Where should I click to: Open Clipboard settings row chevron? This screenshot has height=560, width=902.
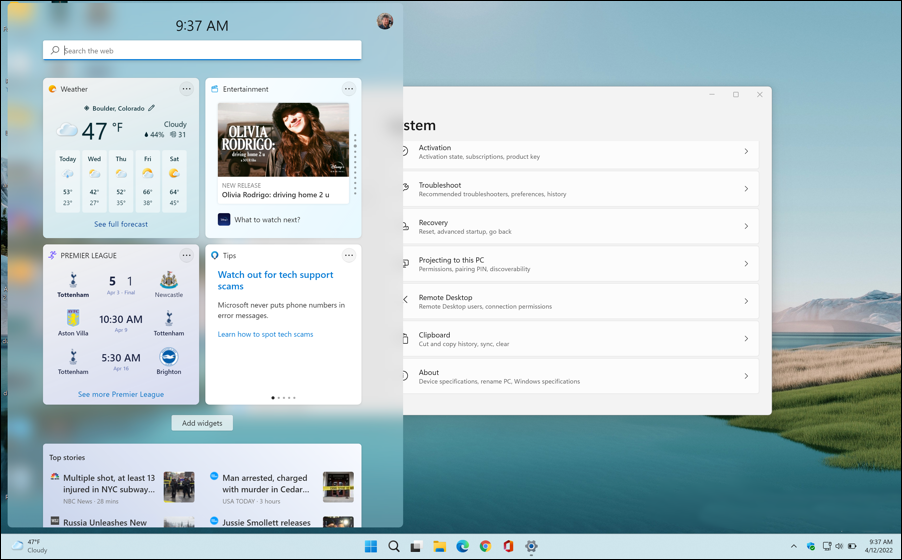point(746,338)
